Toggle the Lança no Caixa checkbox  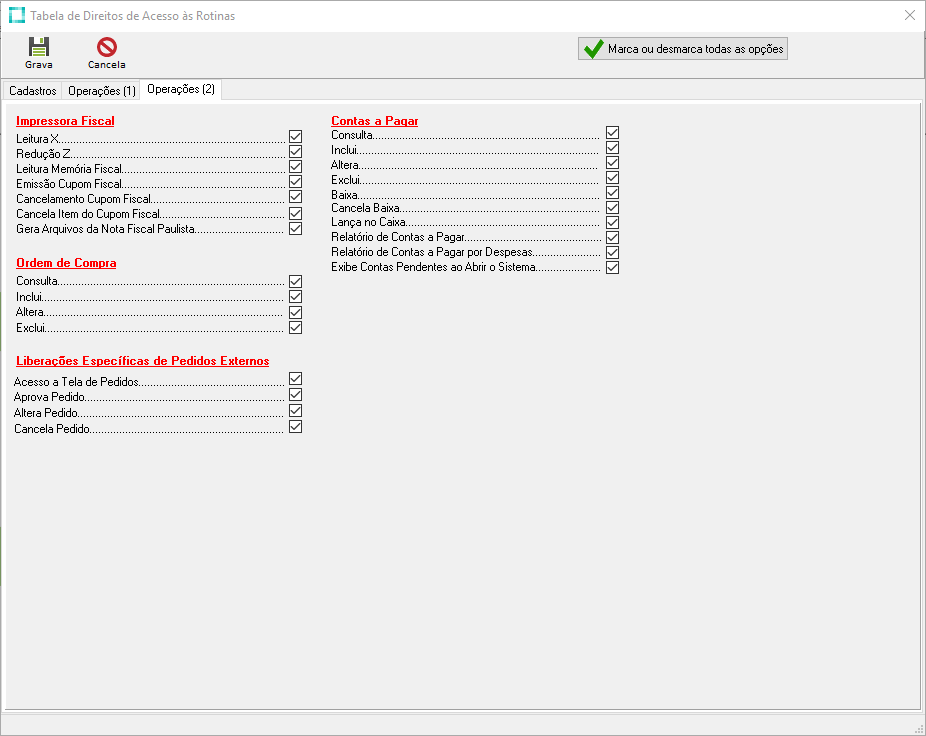click(612, 222)
